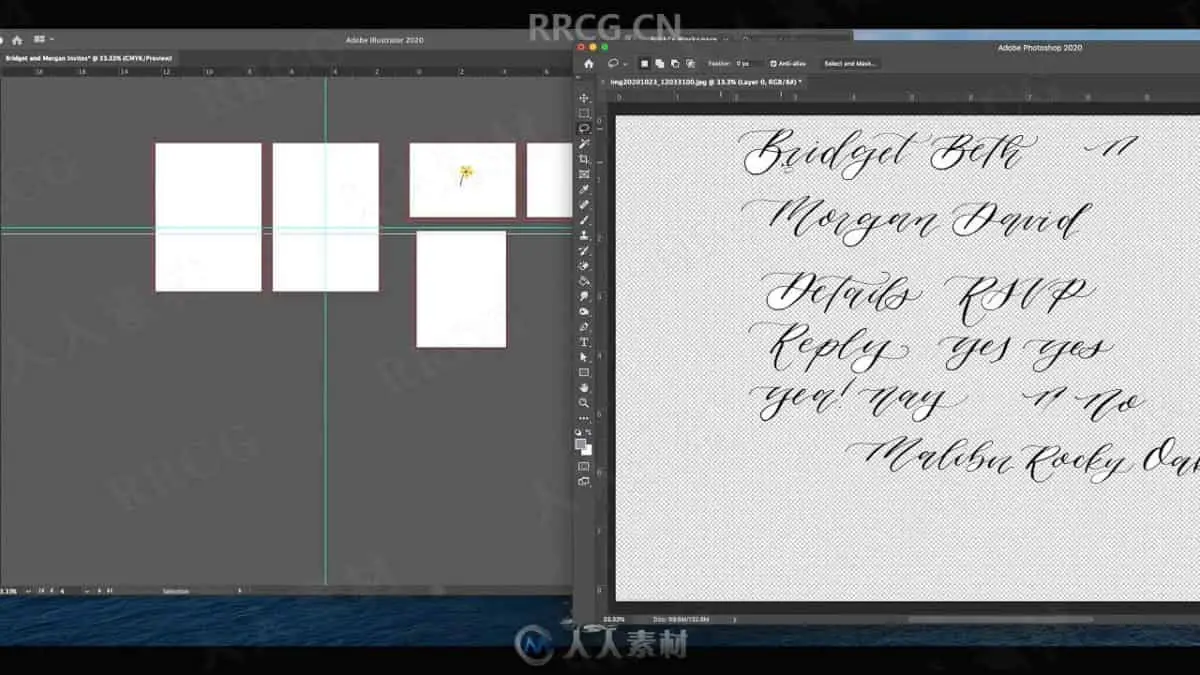Click Photoshop's zoom percentage field
Screen dimensions: 1200x675
pos(615,619)
